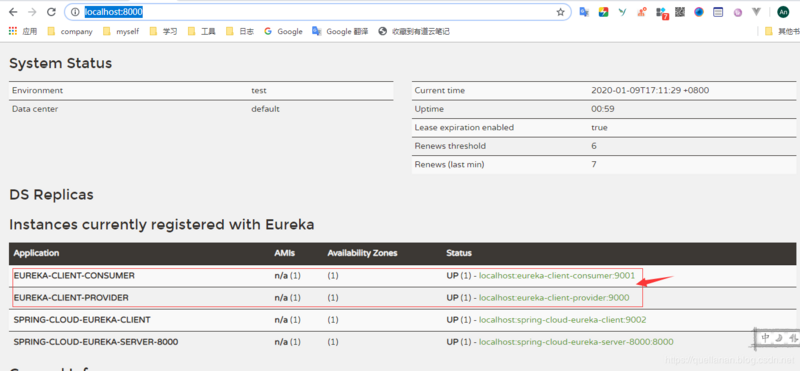Viewport: 800px width, 371px height.
Task: Expand the other bookmarks folder at right
Action: tap(782, 32)
